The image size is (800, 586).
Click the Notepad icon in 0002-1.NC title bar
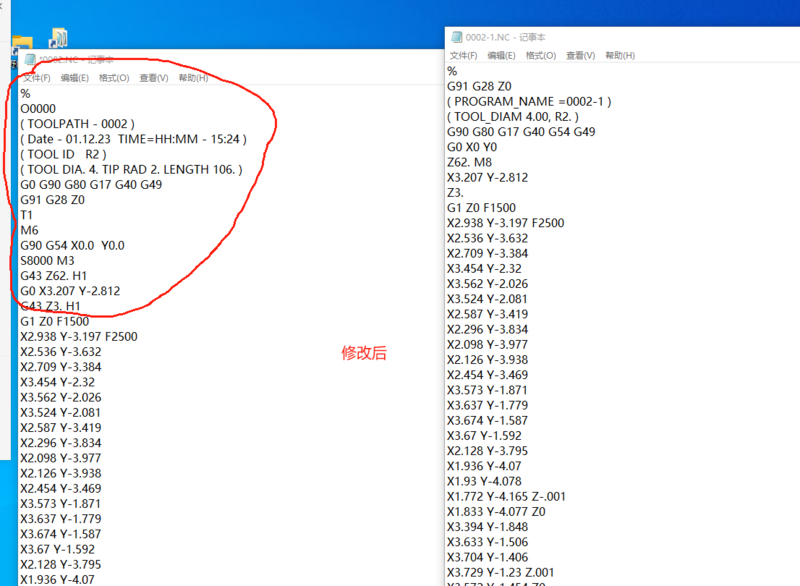coord(456,37)
